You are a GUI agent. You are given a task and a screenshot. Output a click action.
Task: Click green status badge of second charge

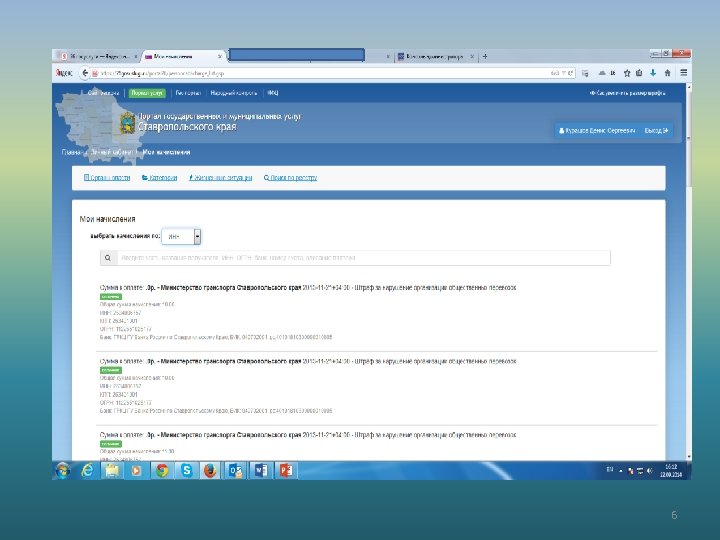point(111,370)
